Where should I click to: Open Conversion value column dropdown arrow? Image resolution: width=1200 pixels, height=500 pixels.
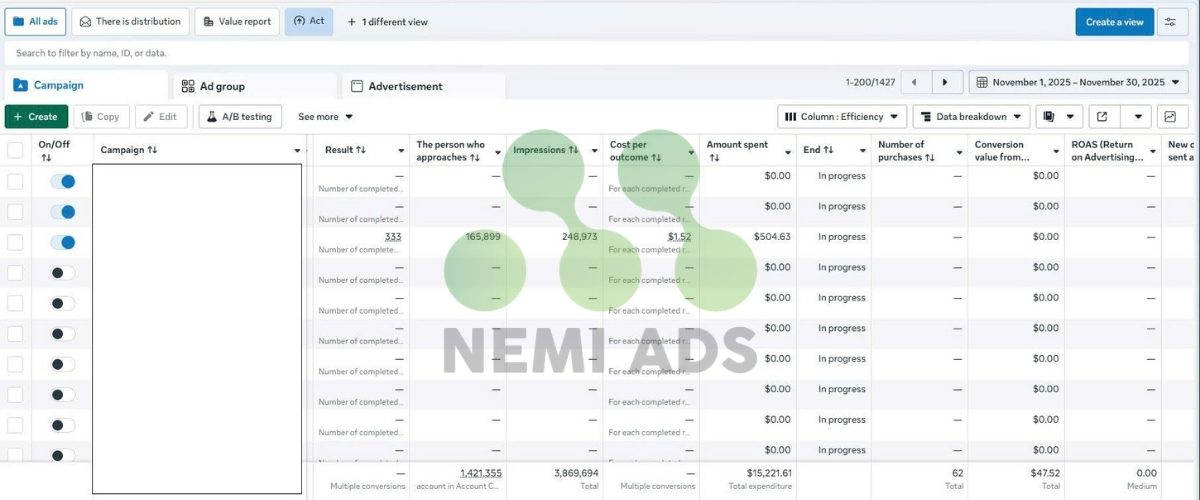1055,151
